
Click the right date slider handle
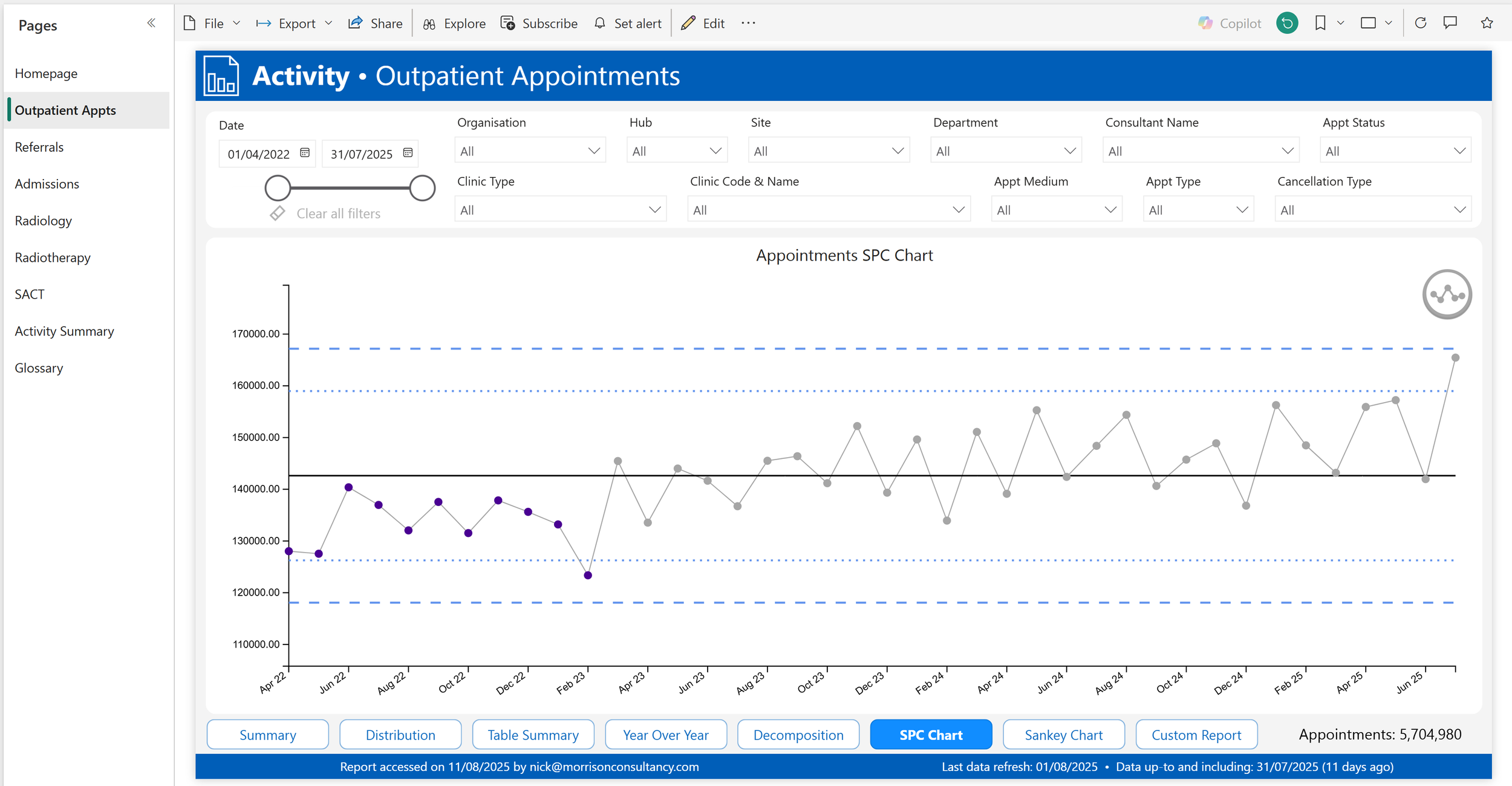point(422,188)
